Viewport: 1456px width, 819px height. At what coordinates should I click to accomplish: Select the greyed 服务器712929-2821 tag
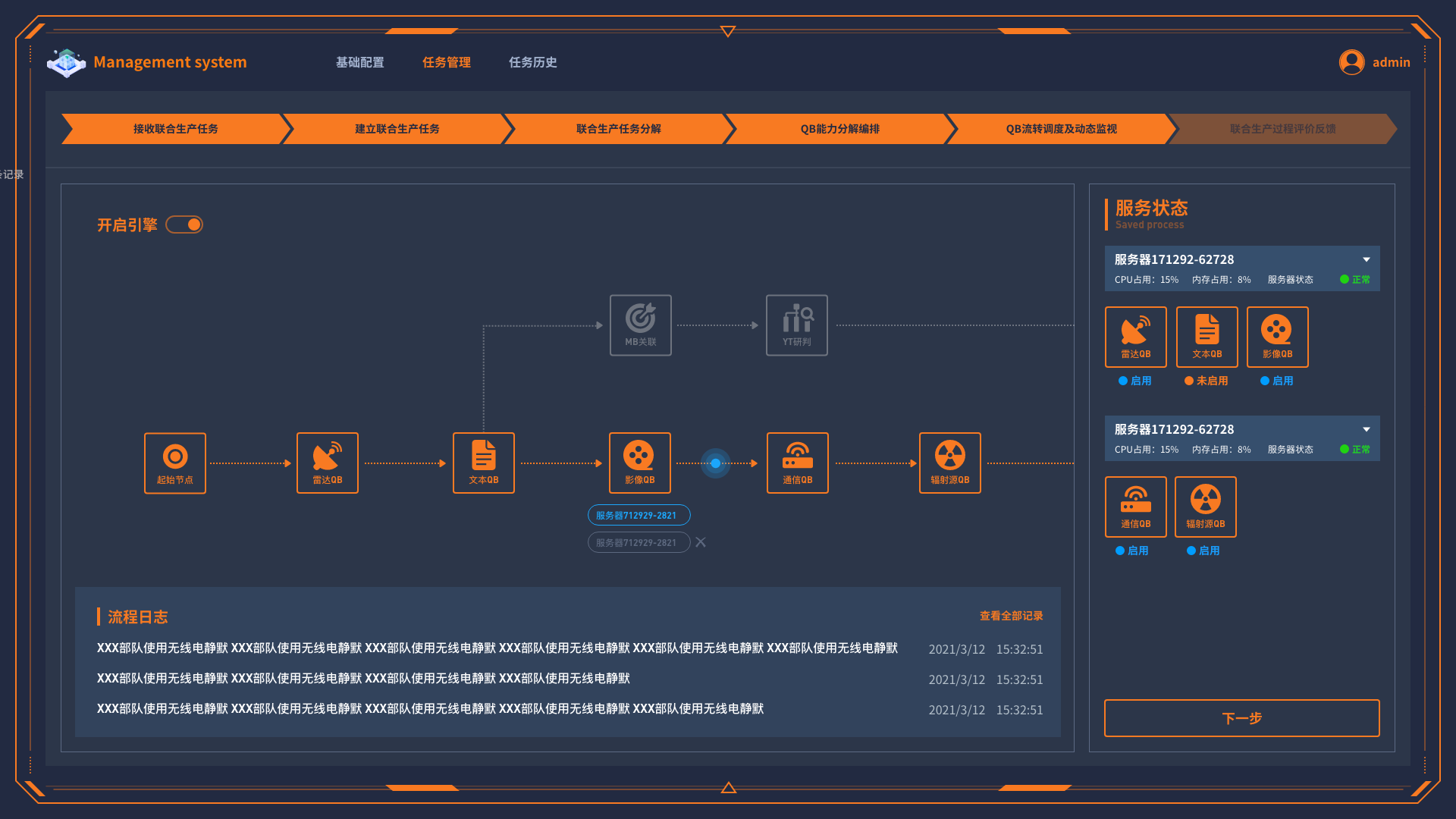point(639,542)
